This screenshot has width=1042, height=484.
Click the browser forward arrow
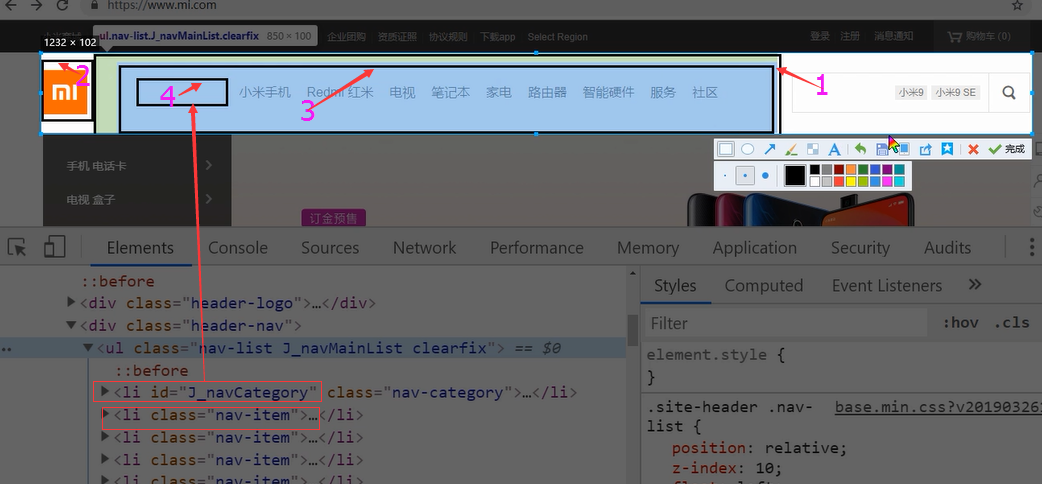pos(37,5)
